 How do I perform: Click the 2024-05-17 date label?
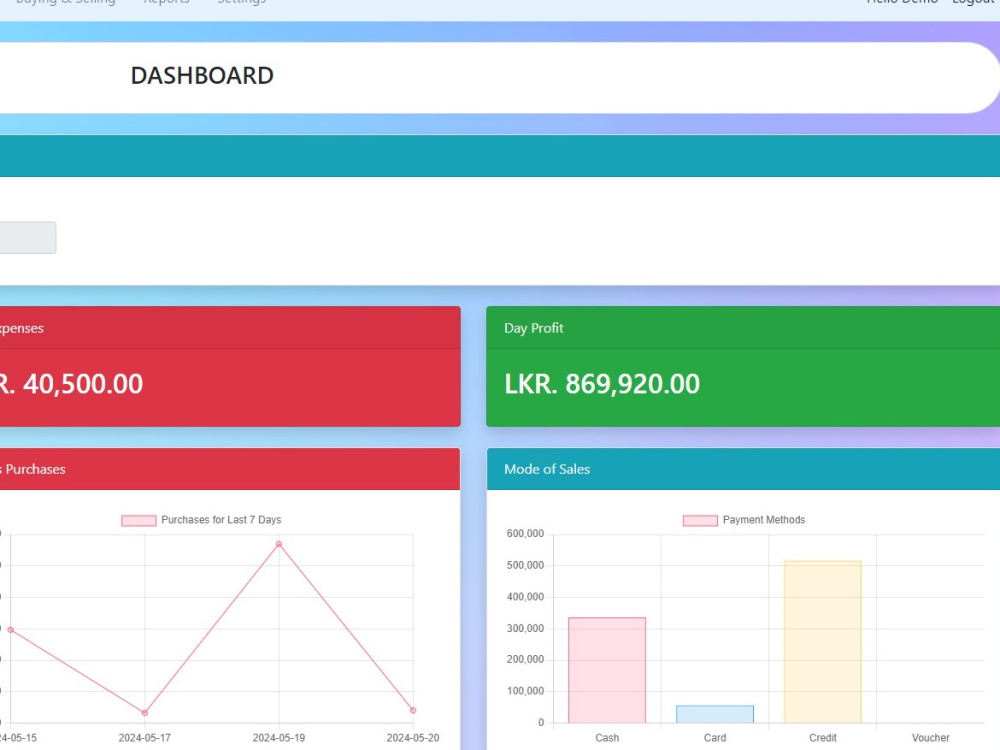145,738
